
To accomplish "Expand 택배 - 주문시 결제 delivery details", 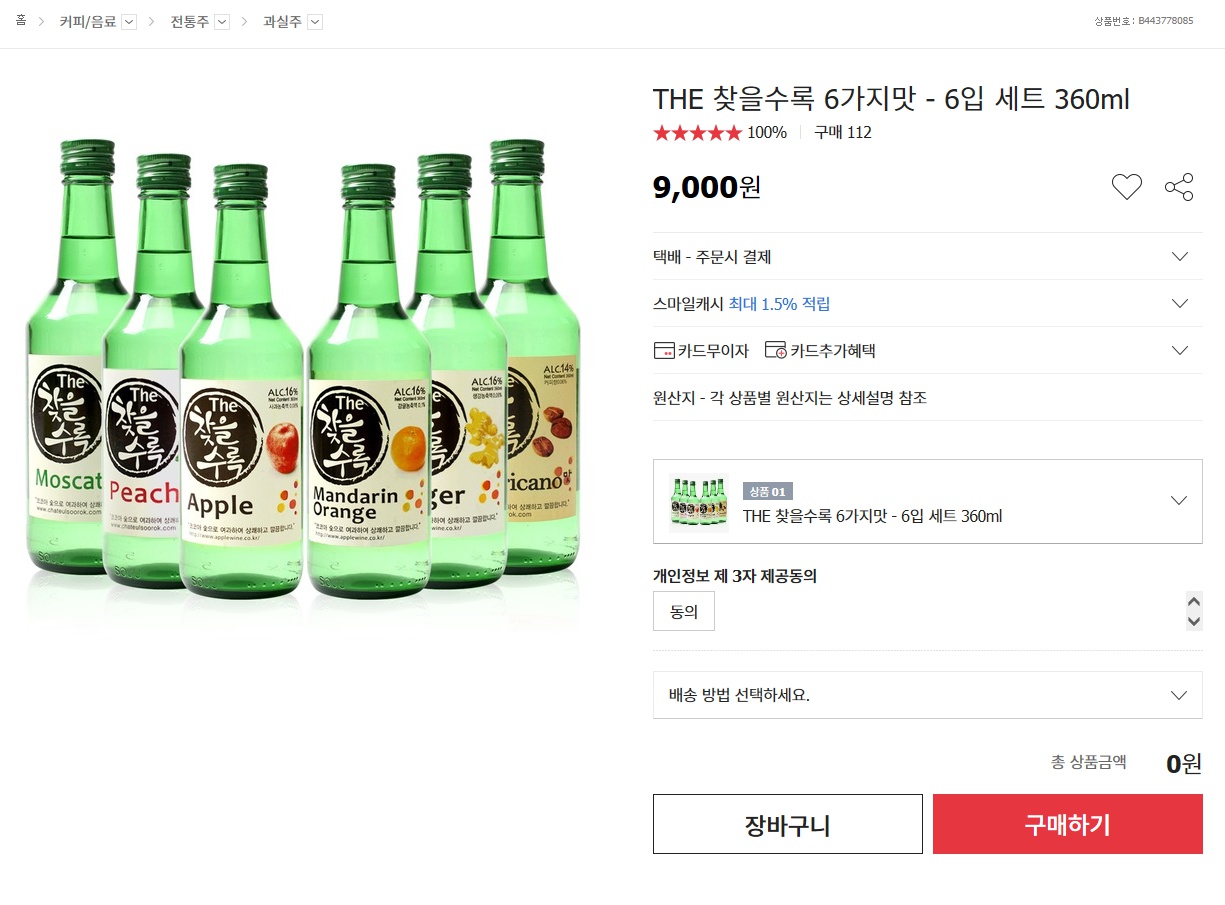I will coord(1179,257).
